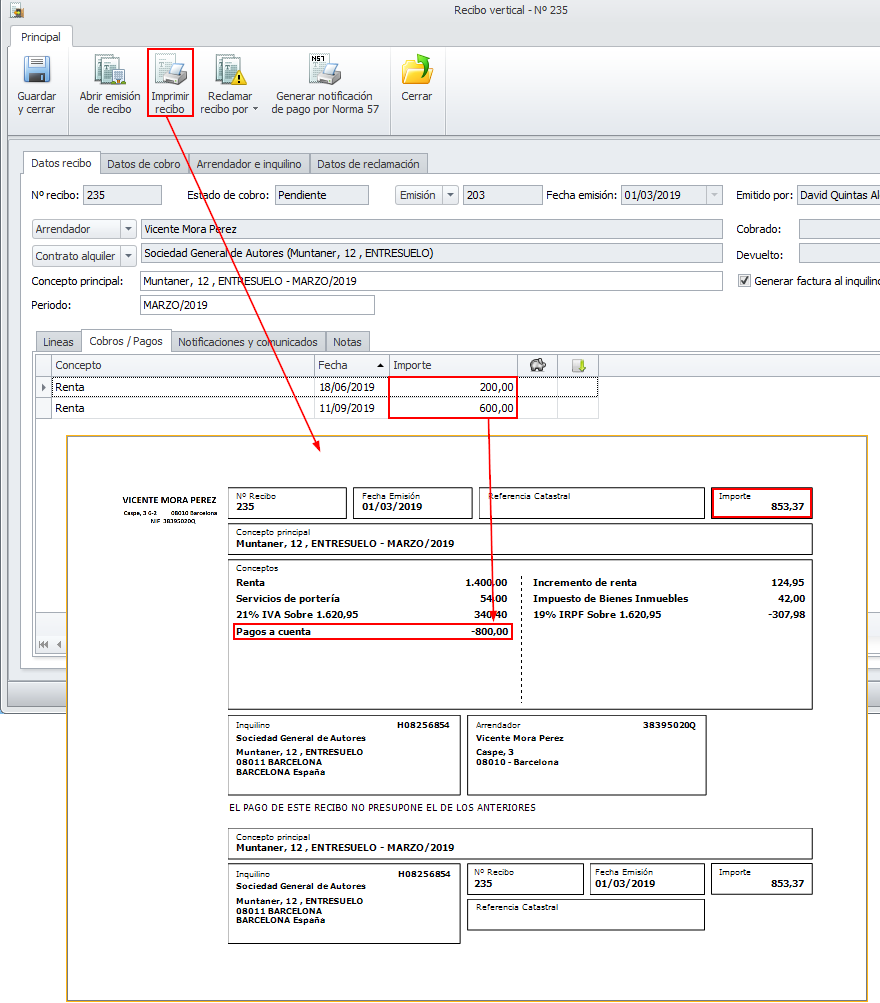The width and height of the screenshot is (880, 1003).
Task: Click Generar notificación de pago Norma 57
Action: 324,71
